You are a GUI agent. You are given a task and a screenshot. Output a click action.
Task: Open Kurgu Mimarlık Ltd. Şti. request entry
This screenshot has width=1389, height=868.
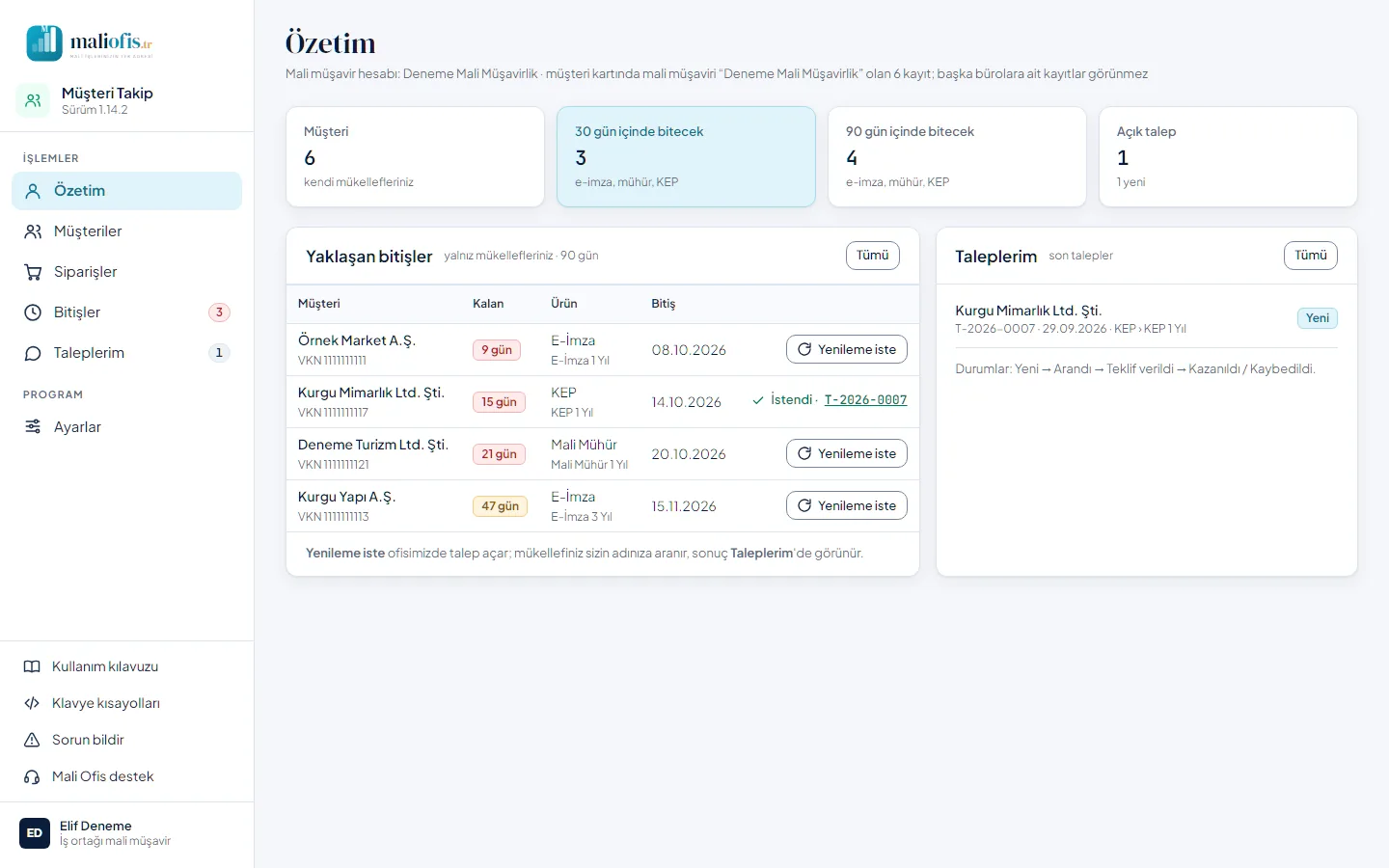(x=1146, y=318)
